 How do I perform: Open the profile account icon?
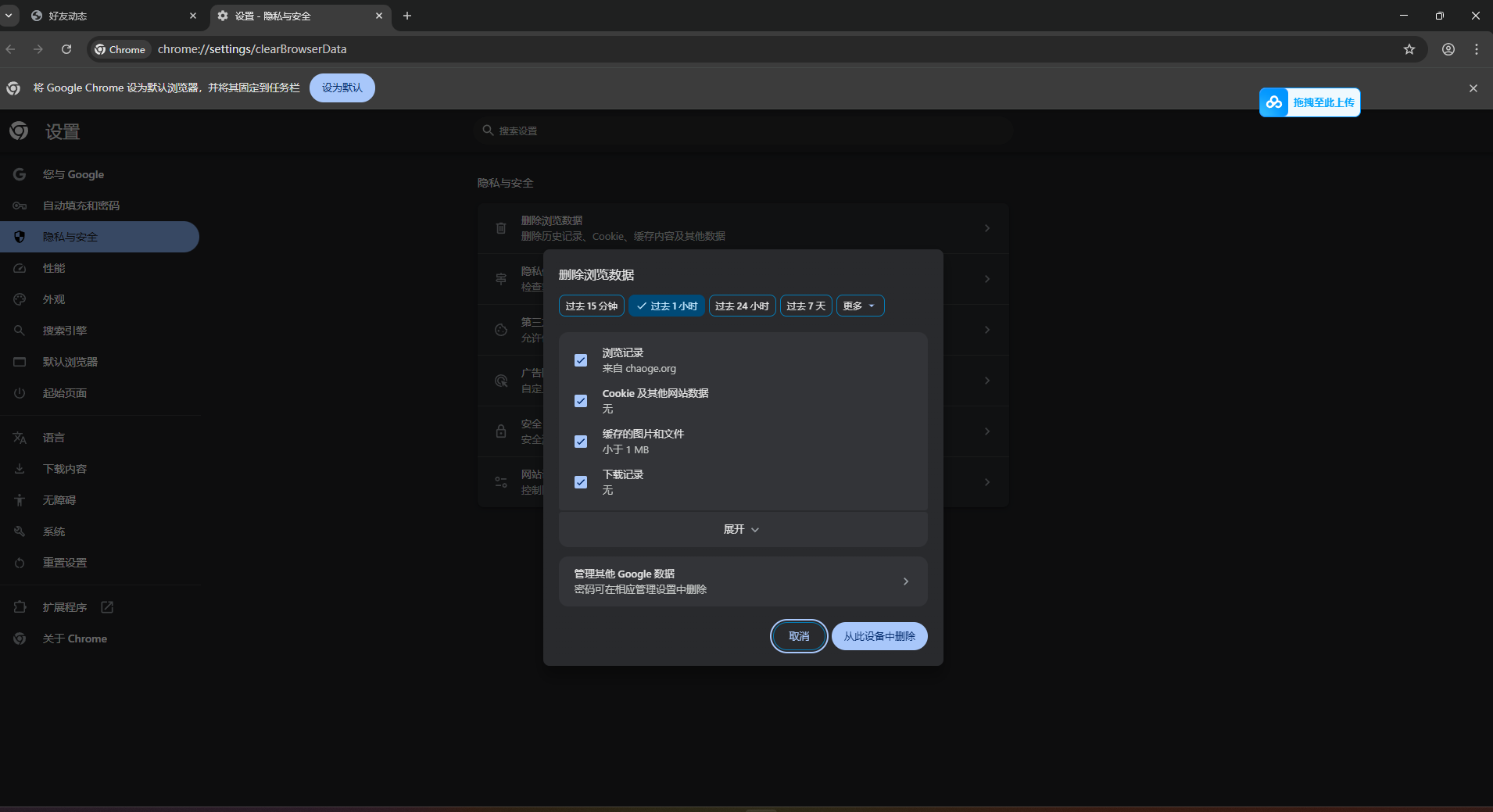(x=1448, y=49)
